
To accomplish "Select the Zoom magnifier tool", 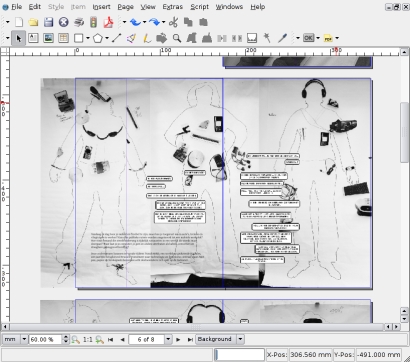I will (177, 38).
